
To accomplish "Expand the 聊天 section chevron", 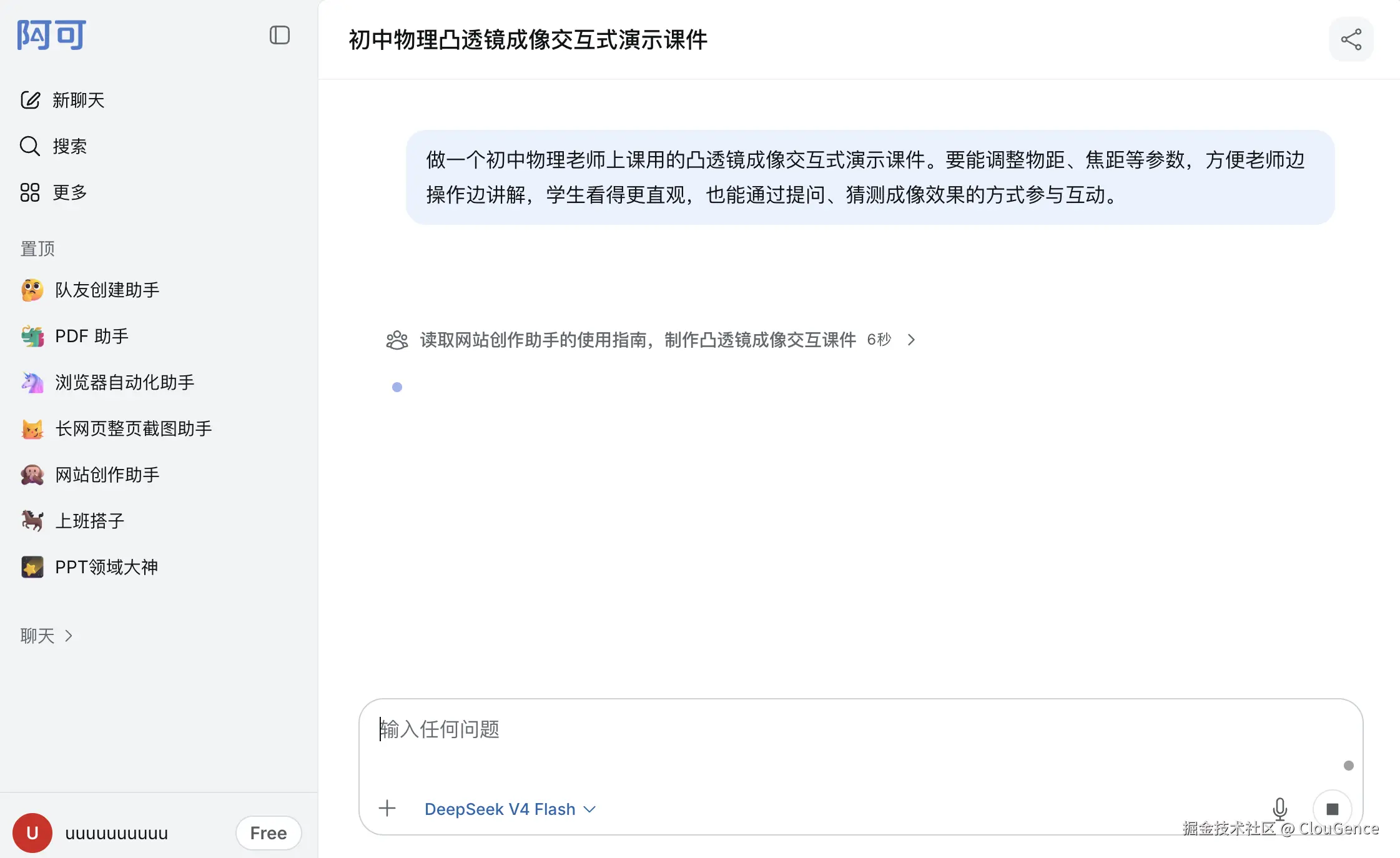I will coord(69,636).
